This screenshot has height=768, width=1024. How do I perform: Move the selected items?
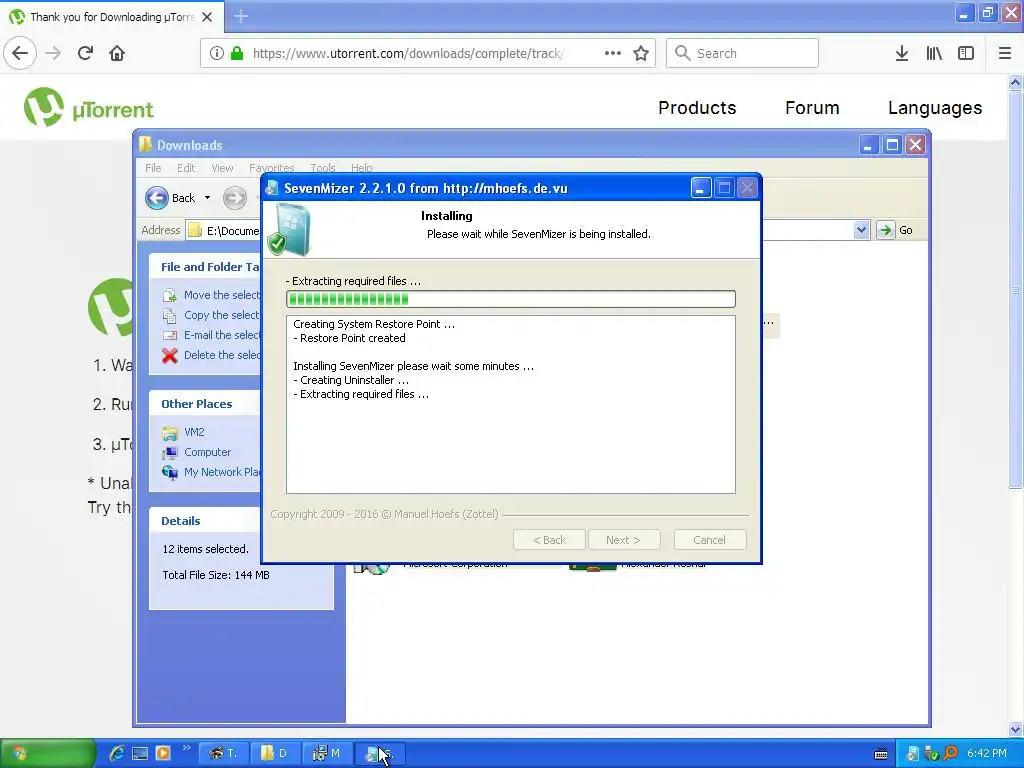(210, 295)
